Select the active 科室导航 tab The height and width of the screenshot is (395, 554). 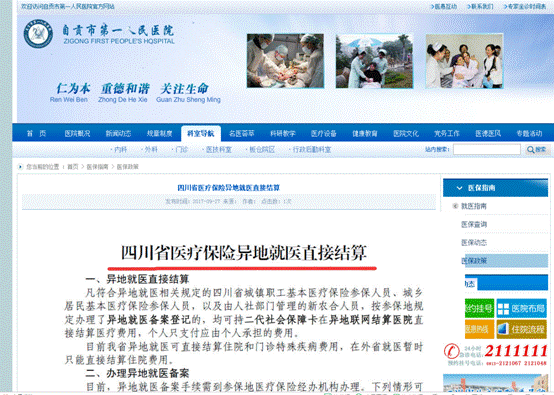pyautogui.click(x=201, y=134)
